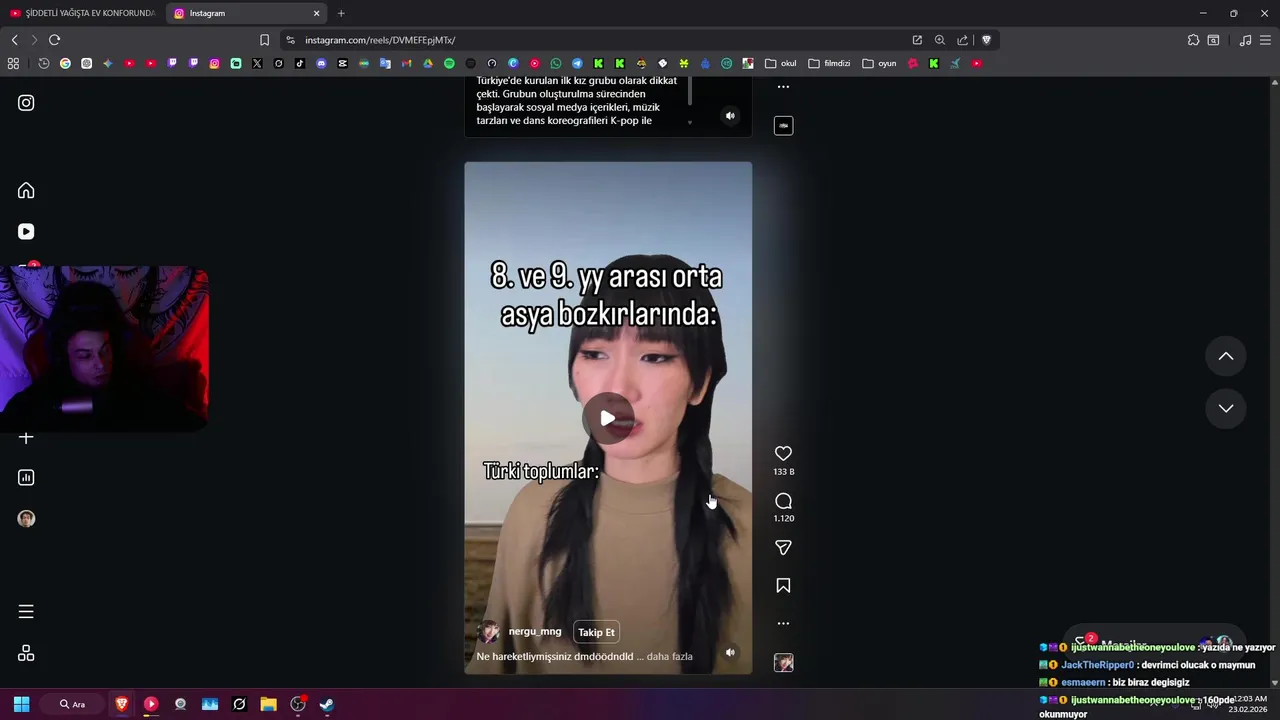
Task: Open the Gmail bookmark
Action: [406, 63]
